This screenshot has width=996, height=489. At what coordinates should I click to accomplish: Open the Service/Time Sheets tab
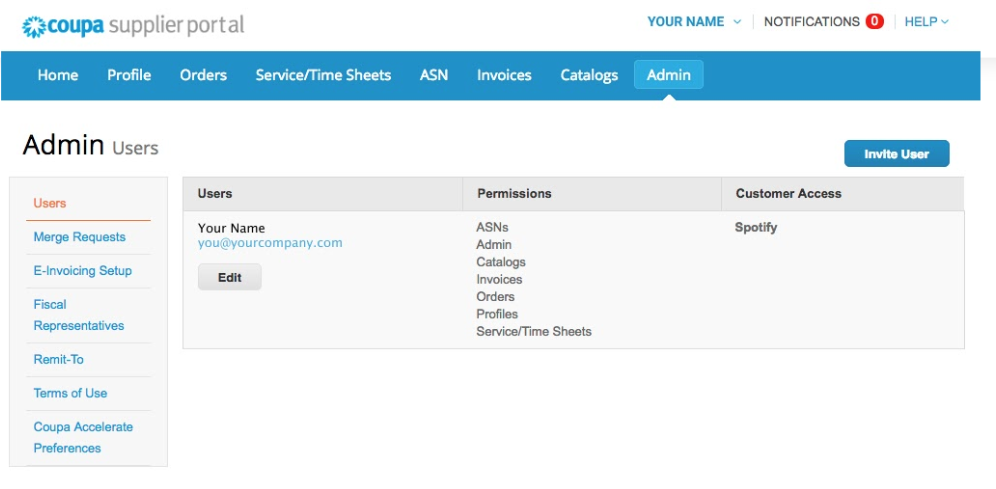click(323, 75)
